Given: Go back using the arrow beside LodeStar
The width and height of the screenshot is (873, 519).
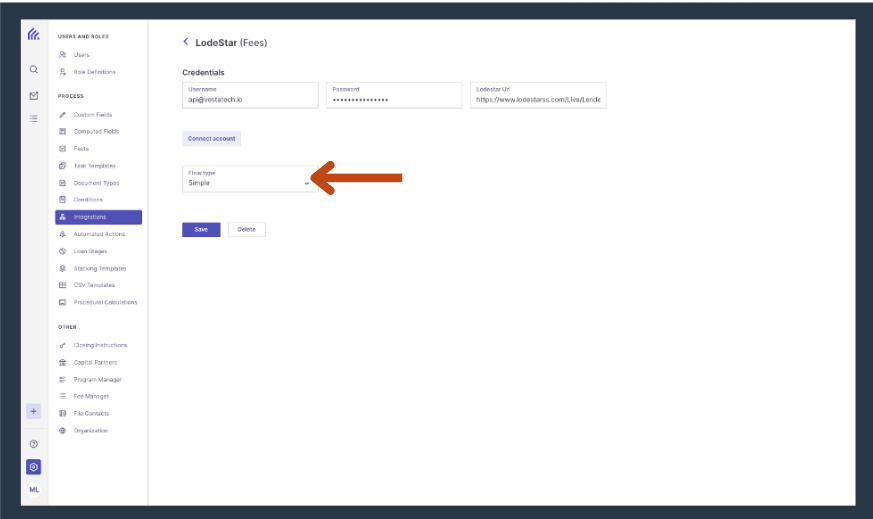Looking at the screenshot, I should pyautogui.click(x=186, y=42).
